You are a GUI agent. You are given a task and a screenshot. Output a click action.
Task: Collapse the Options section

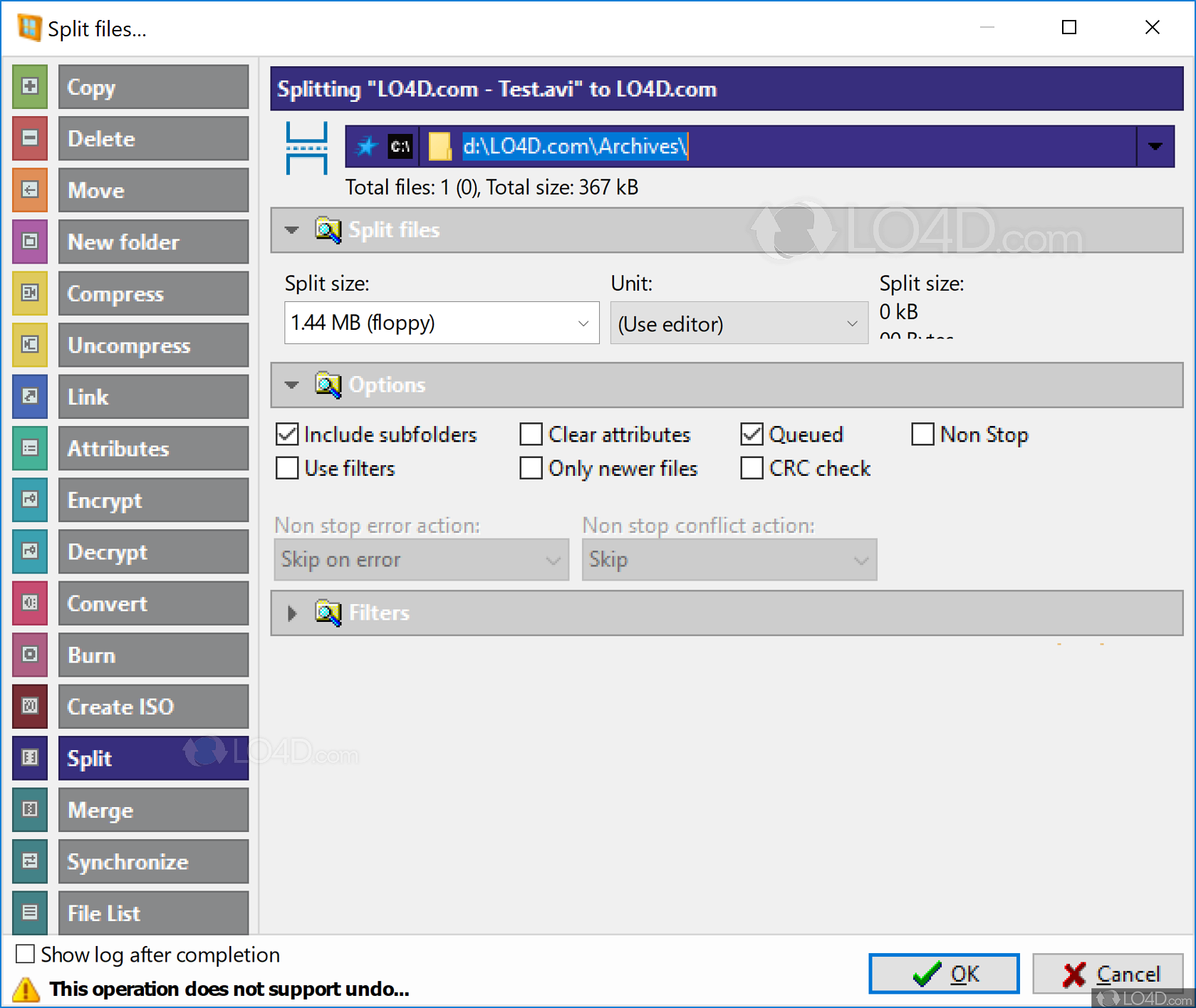(x=291, y=385)
